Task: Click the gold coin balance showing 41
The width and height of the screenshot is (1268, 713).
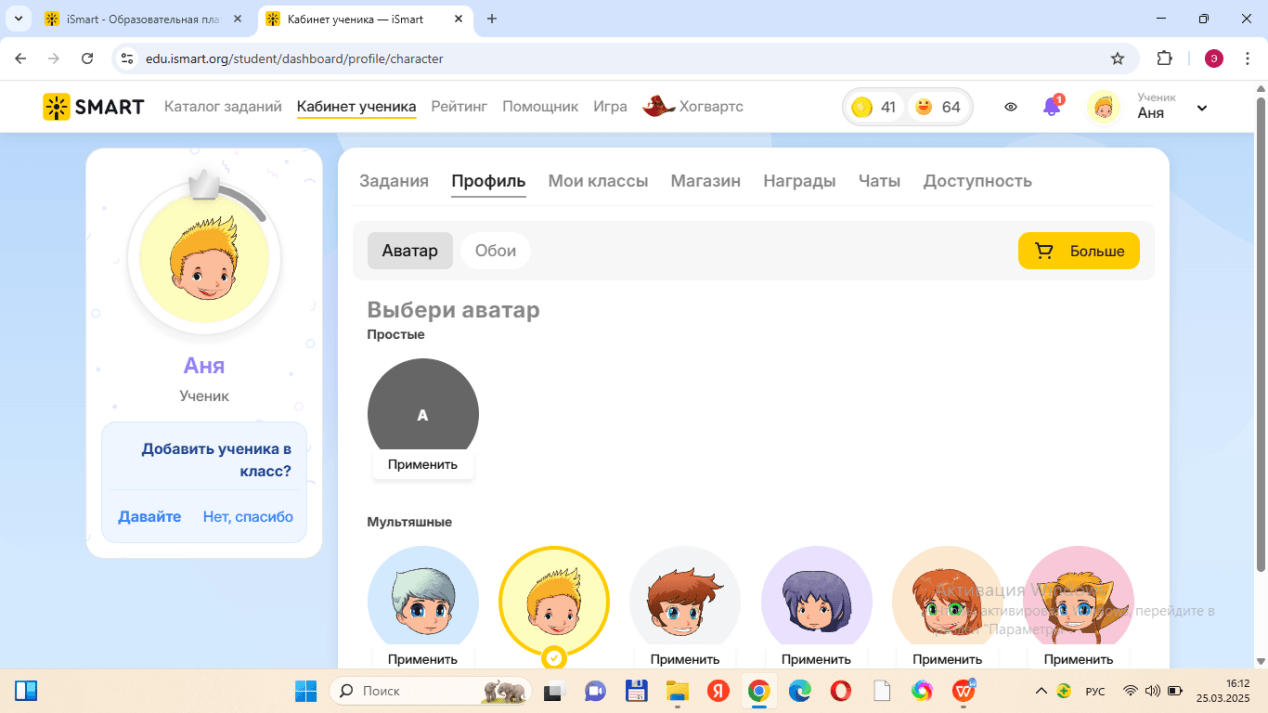Action: click(874, 107)
